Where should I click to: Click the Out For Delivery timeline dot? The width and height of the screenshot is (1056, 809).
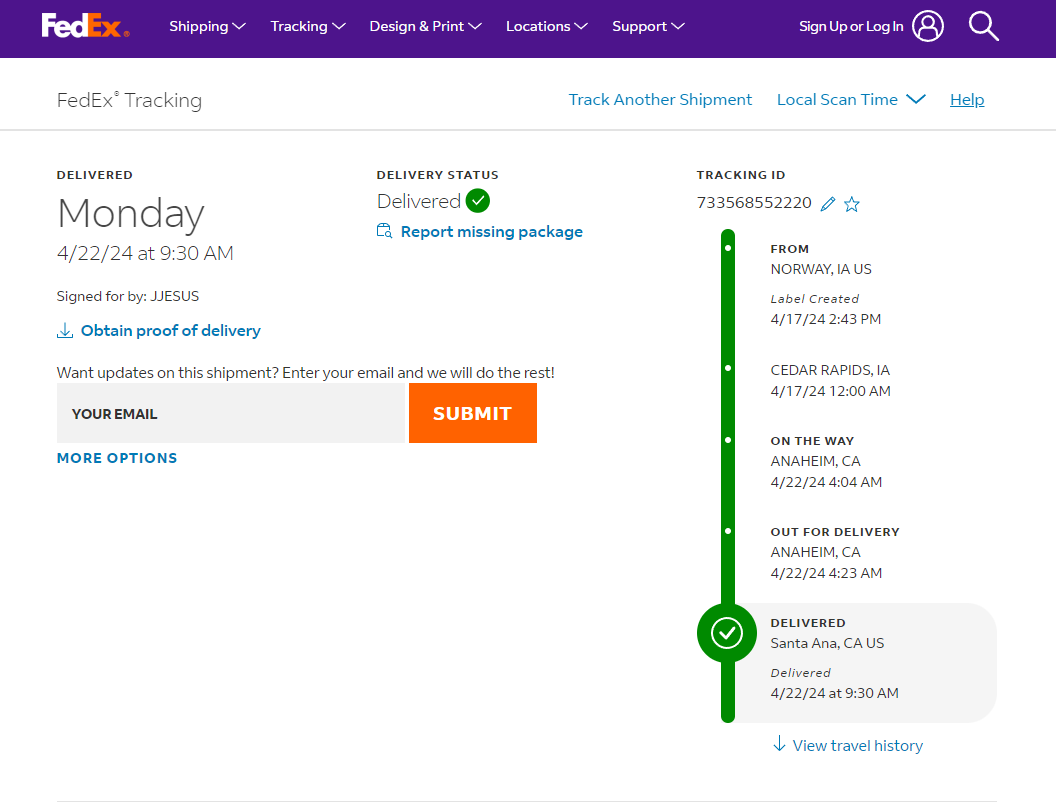click(x=728, y=531)
